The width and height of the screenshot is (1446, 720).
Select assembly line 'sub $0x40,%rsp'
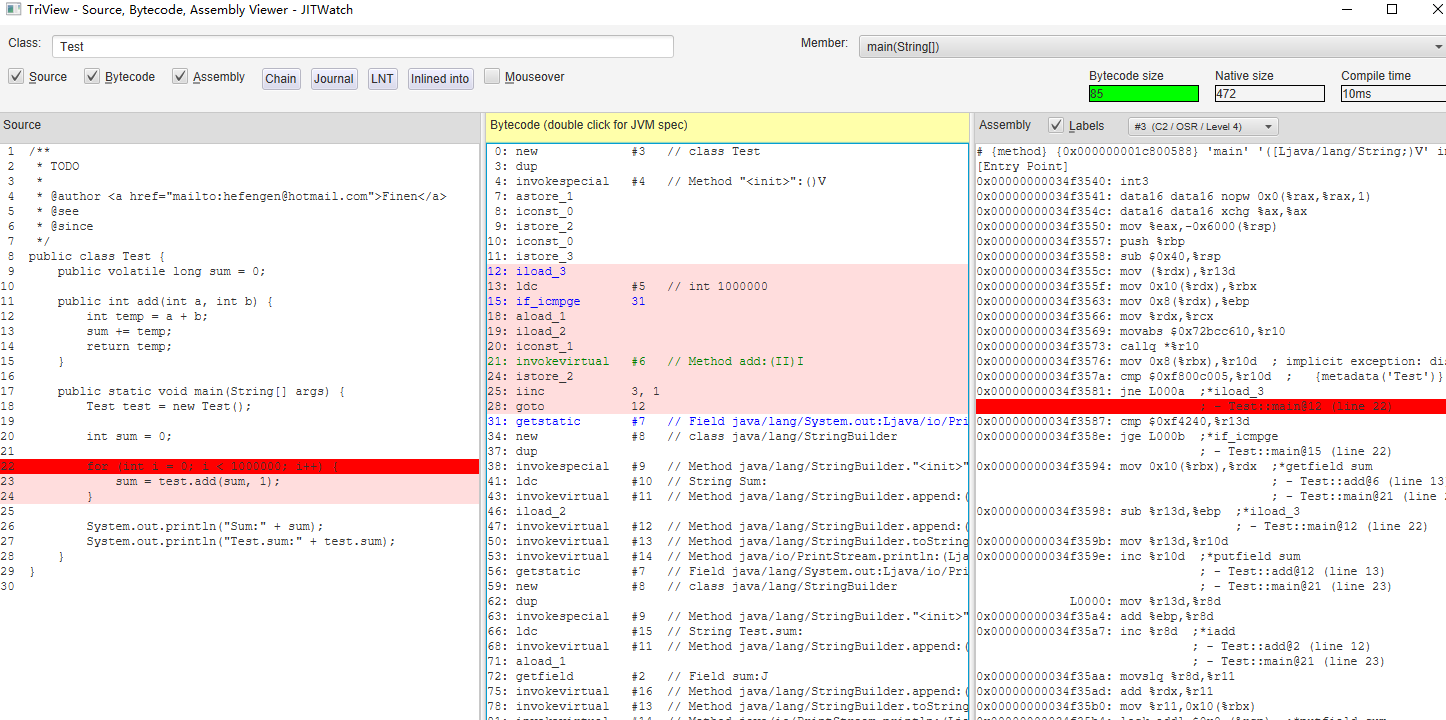[x=1210, y=256]
